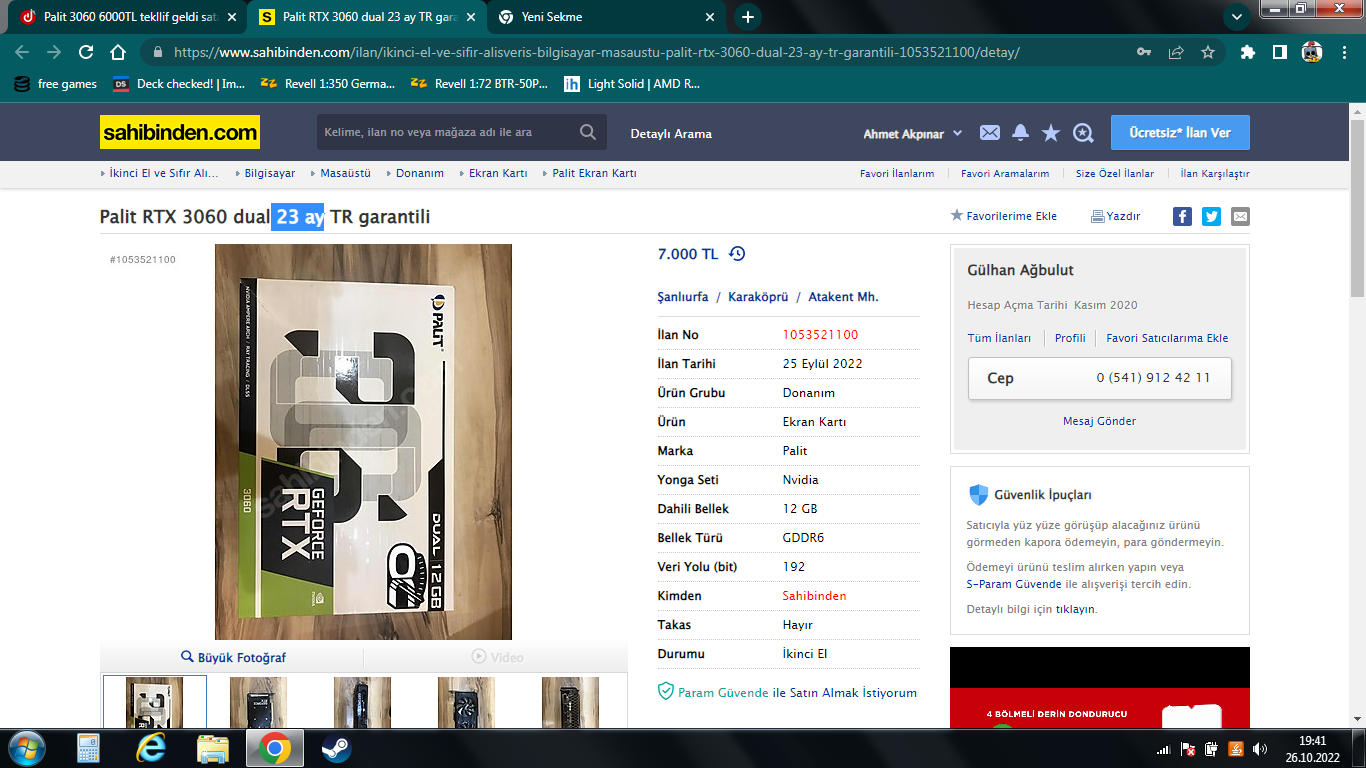Add seller via Favori Satıcılarıma Ekle
The width and height of the screenshot is (1366, 768).
coord(1167,338)
